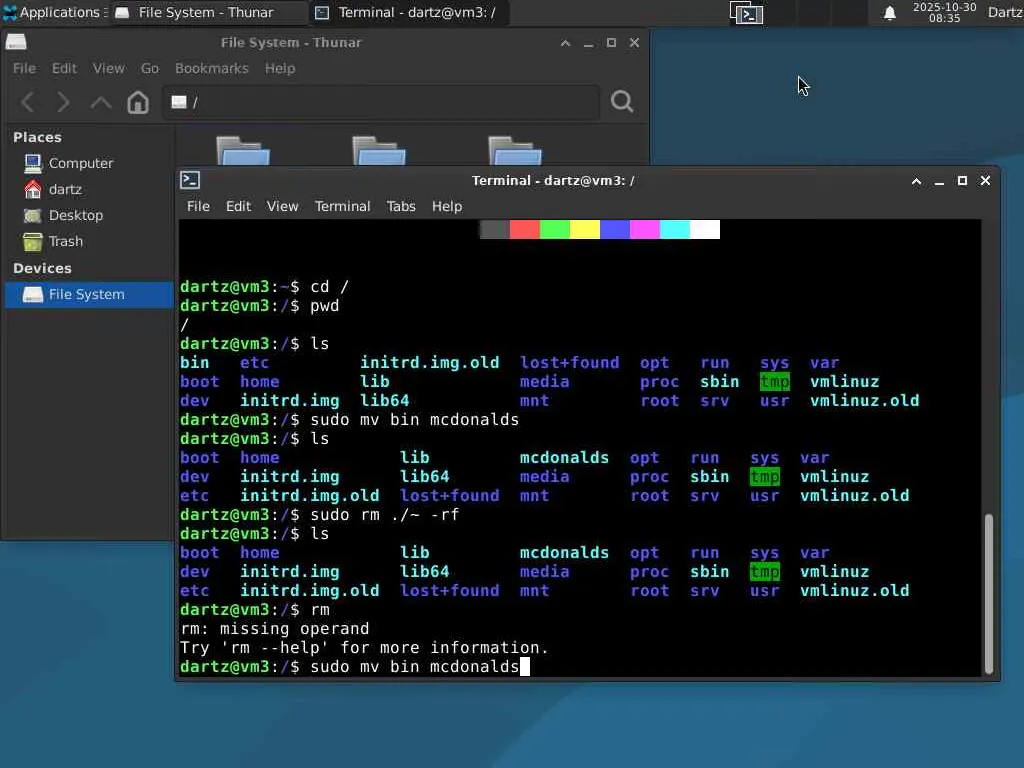Image resolution: width=1024 pixels, height=768 pixels.
Task: Click "Try 'rm --help' for more information." line
Action: click(x=364, y=648)
